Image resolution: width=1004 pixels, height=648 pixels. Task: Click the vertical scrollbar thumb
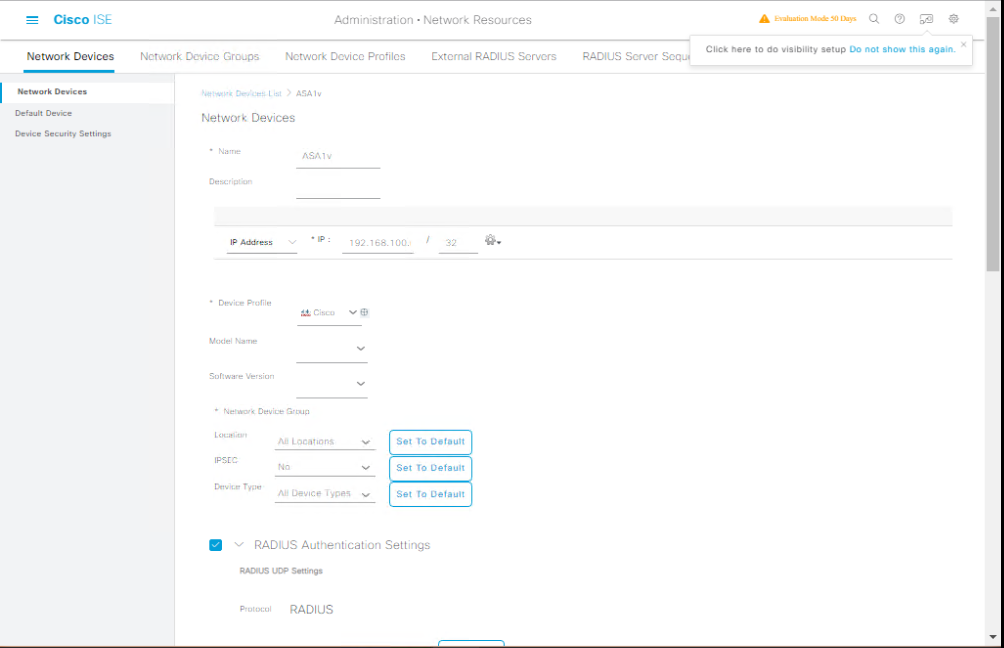point(993,144)
